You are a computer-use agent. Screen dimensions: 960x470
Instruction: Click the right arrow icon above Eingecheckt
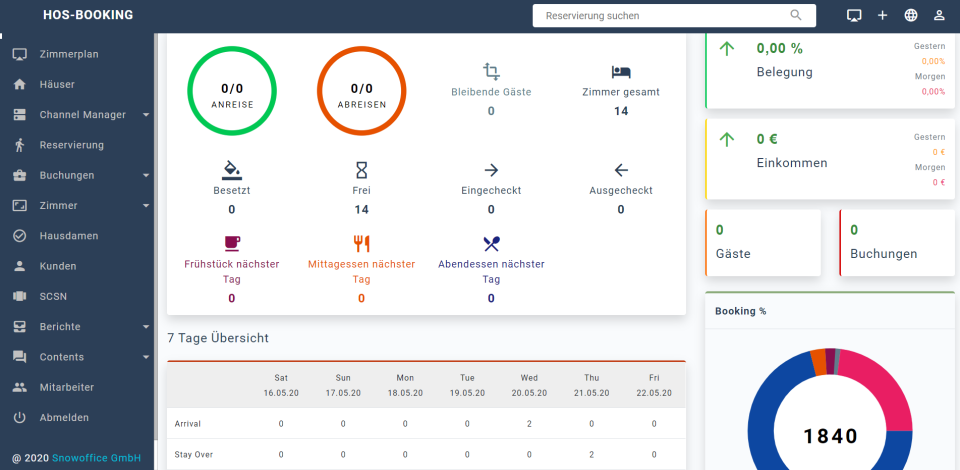(491, 170)
